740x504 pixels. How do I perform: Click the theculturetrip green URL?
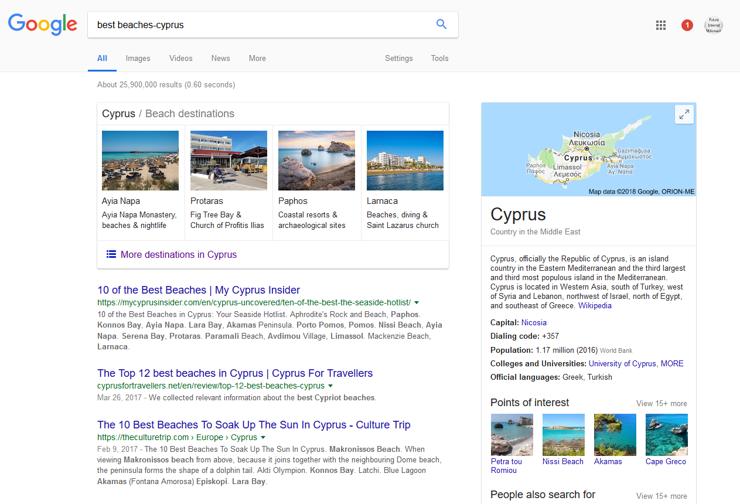tap(177, 437)
